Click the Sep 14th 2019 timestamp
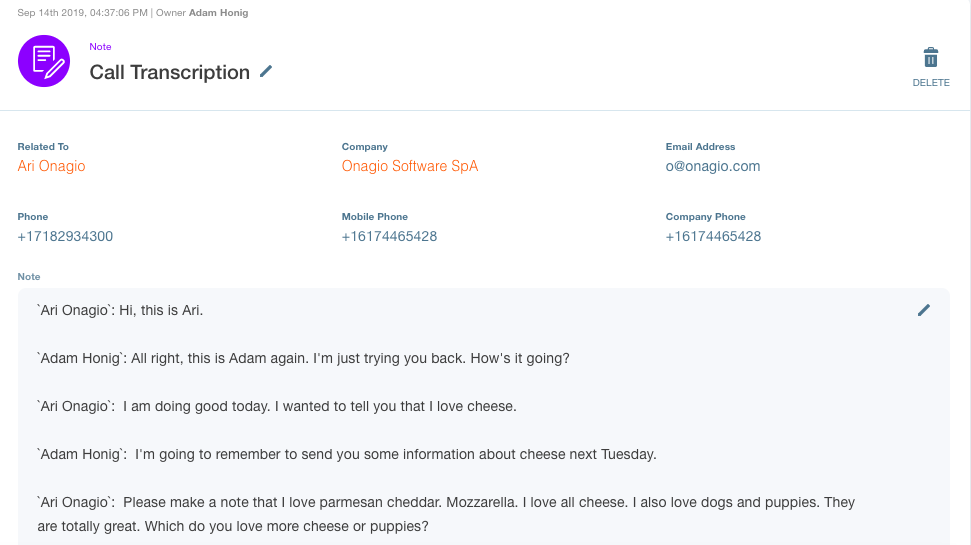This screenshot has height=545, width=971. pyautogui.click(x=82, y=12)
